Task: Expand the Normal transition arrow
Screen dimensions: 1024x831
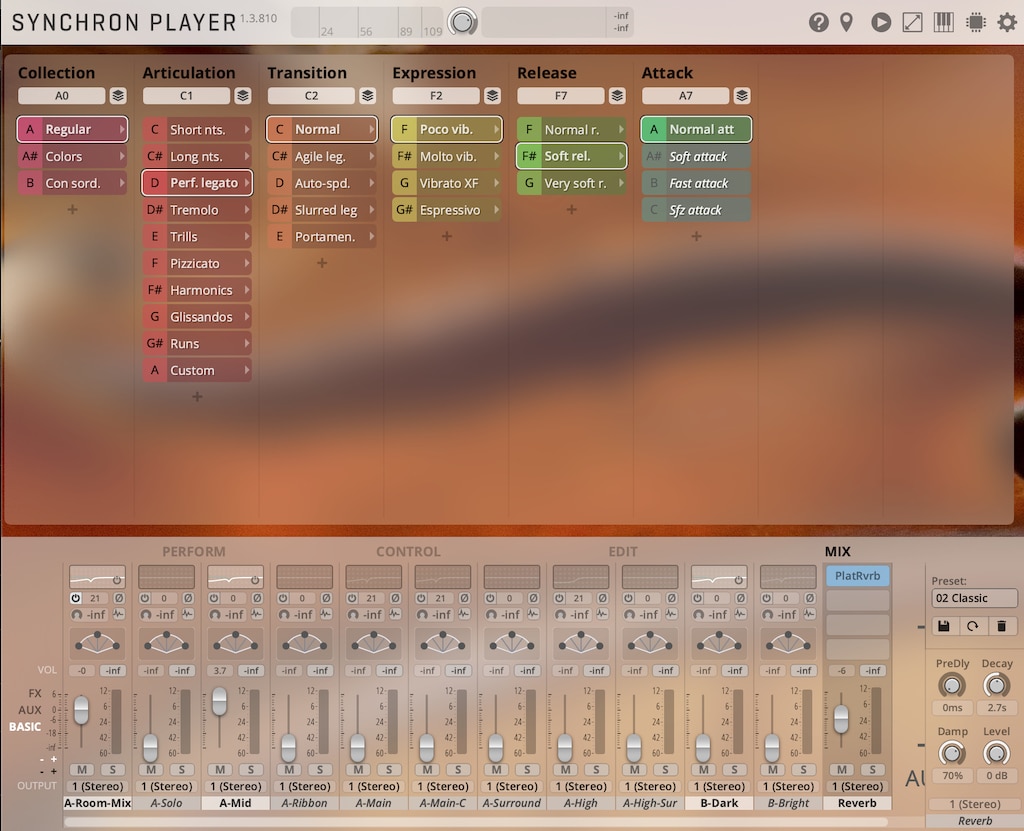Action: 372,129
